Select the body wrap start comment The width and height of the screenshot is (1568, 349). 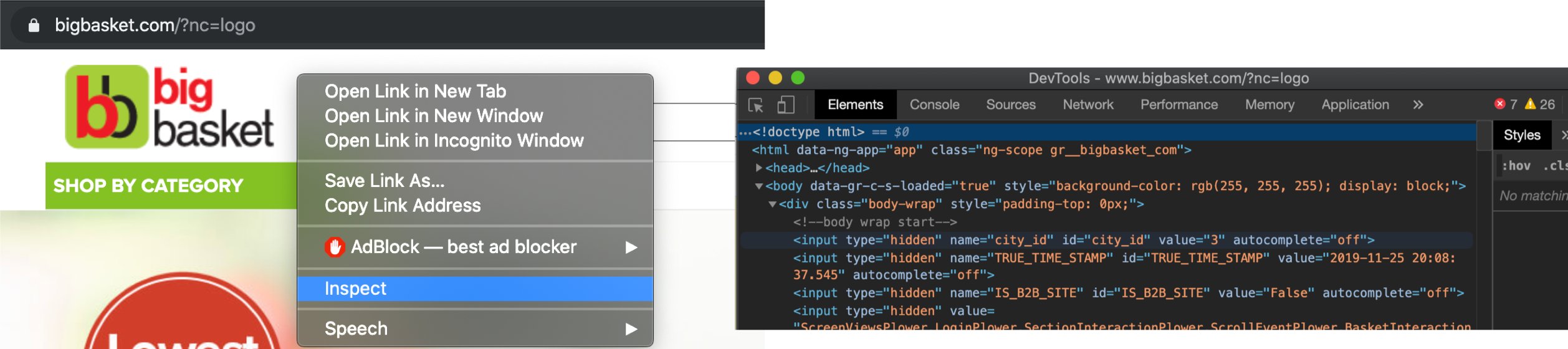(874, 222)
